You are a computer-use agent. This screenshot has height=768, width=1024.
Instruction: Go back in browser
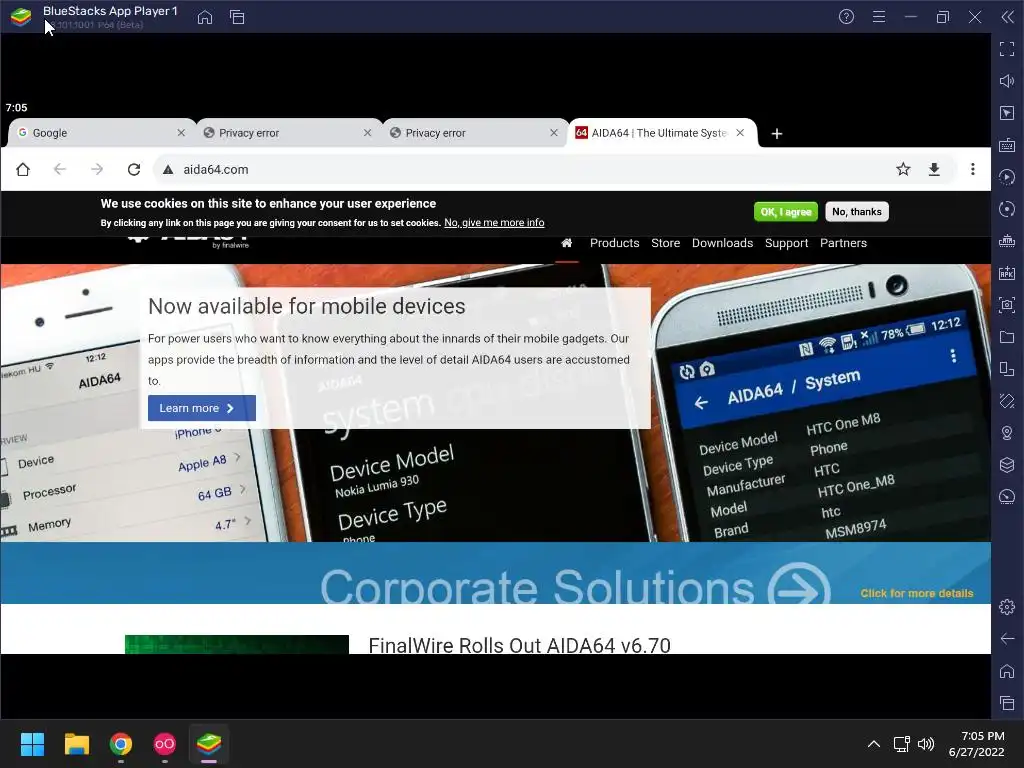pos(60,170)
